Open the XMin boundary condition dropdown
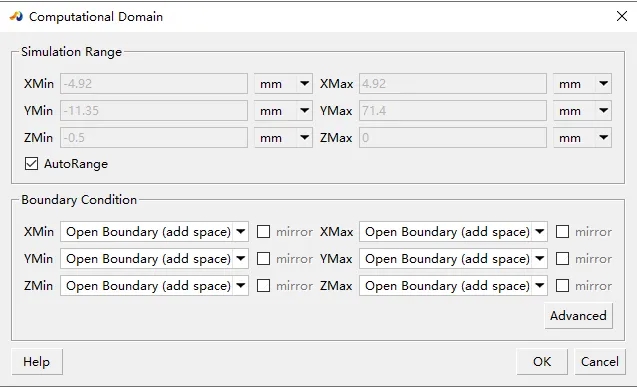Screen dimensions: 637x387 coord(154,231)
